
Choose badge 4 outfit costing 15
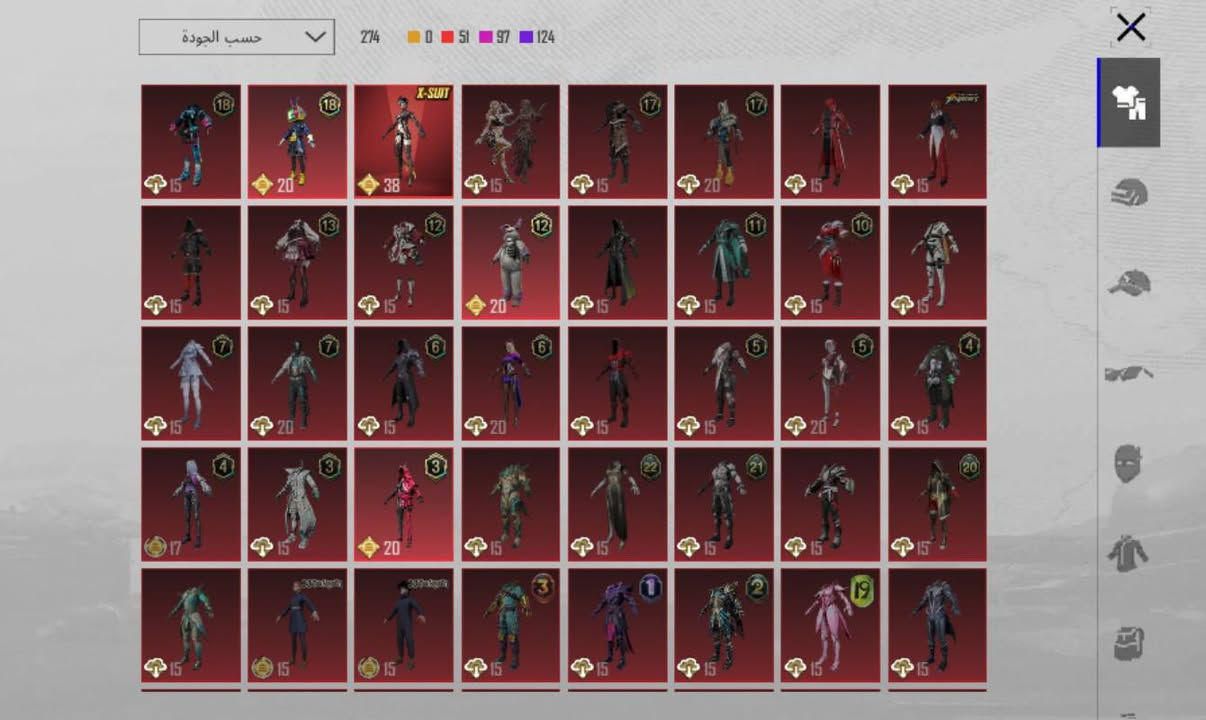[x=937, y=383]
